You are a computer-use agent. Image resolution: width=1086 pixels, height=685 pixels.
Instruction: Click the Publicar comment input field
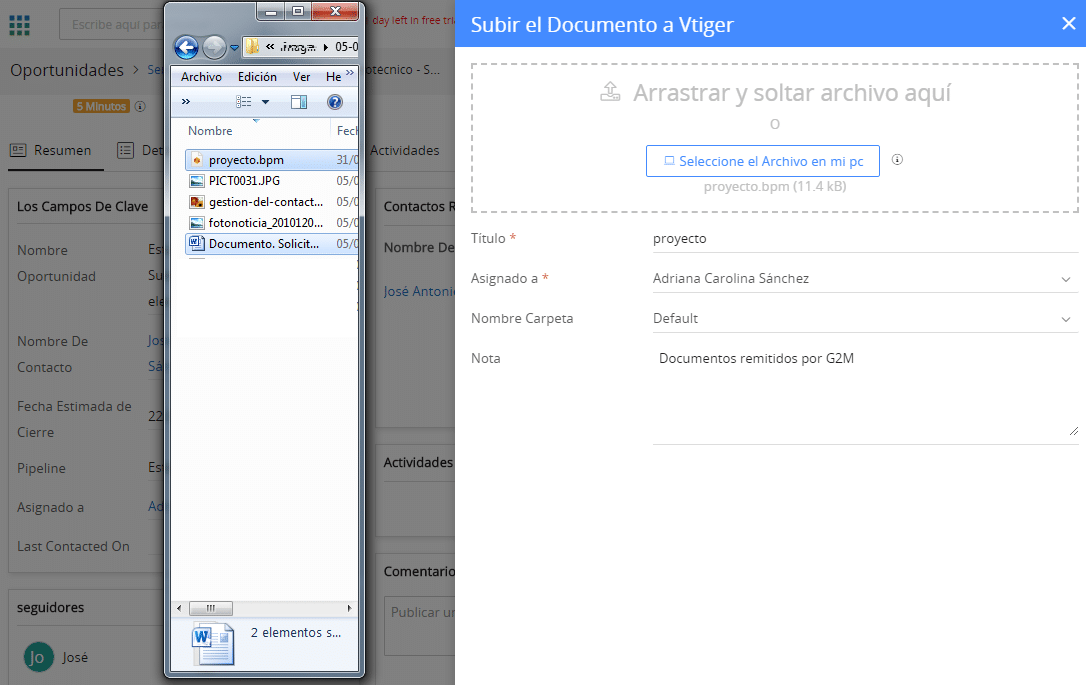click(x=420, y=626)
